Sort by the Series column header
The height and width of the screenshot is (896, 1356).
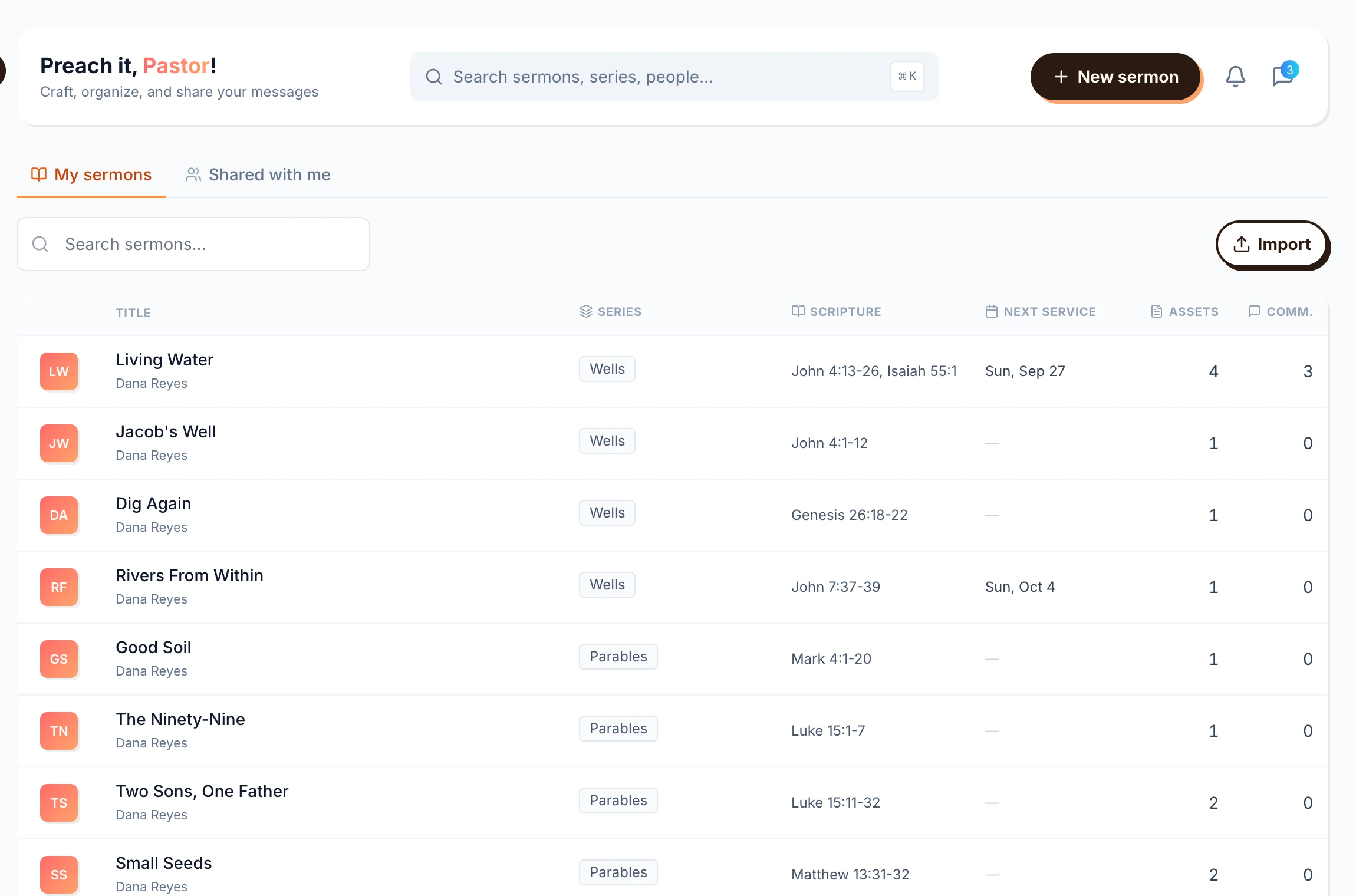pyautogui.click(x=610, y=312)
